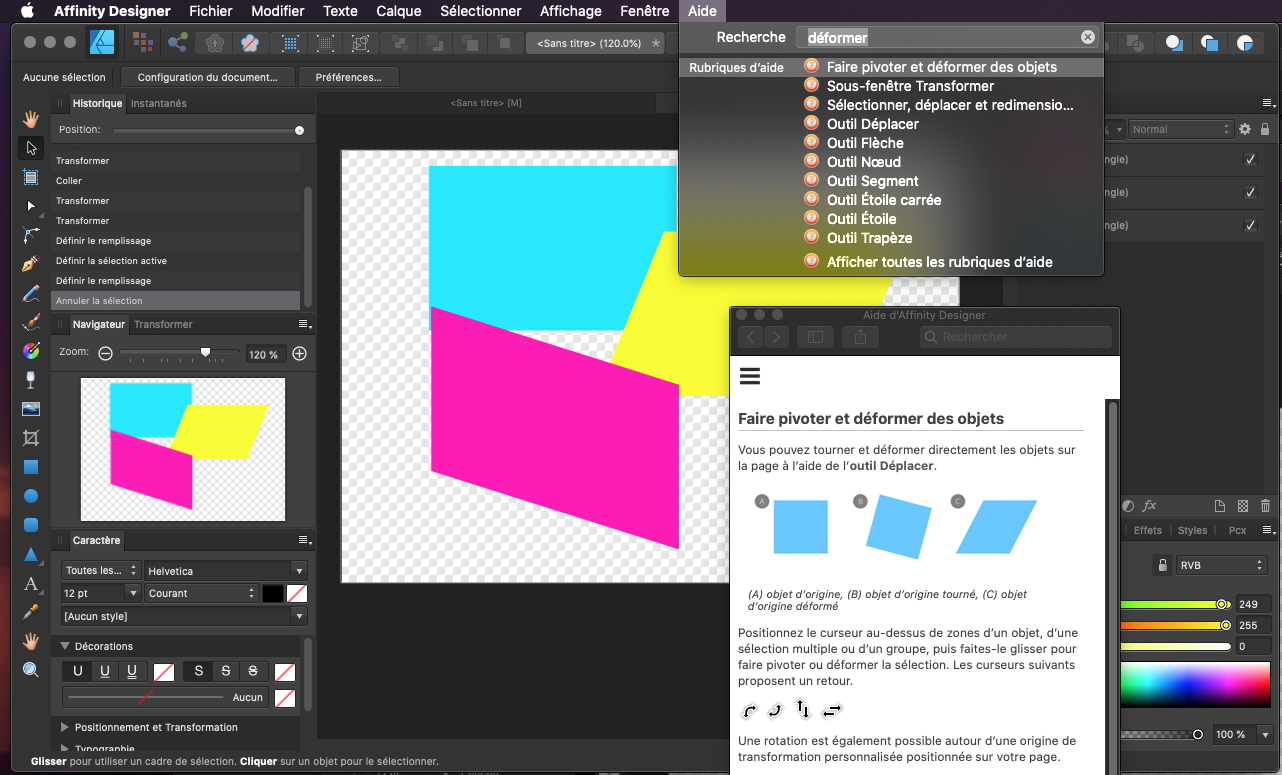
Task: Select the Rounded Rectangle tool
Action: tap(31, 525)
